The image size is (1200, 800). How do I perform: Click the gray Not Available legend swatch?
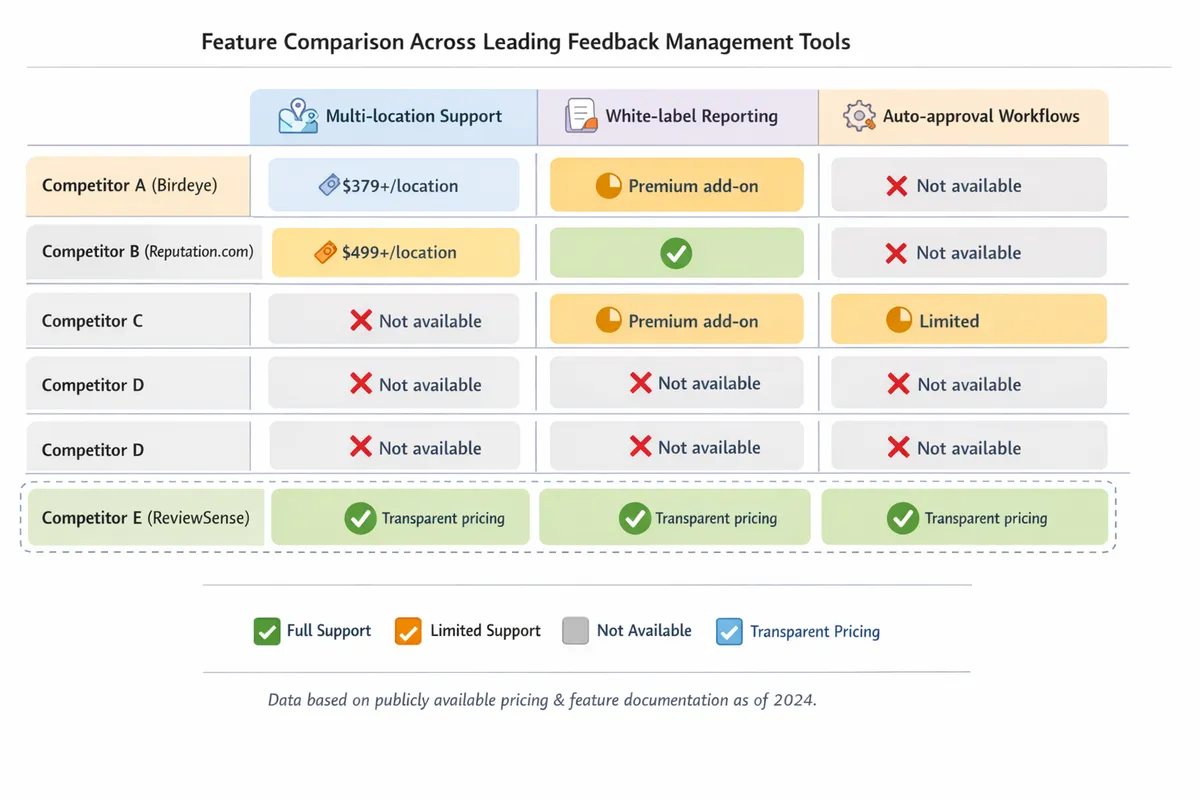575,631
